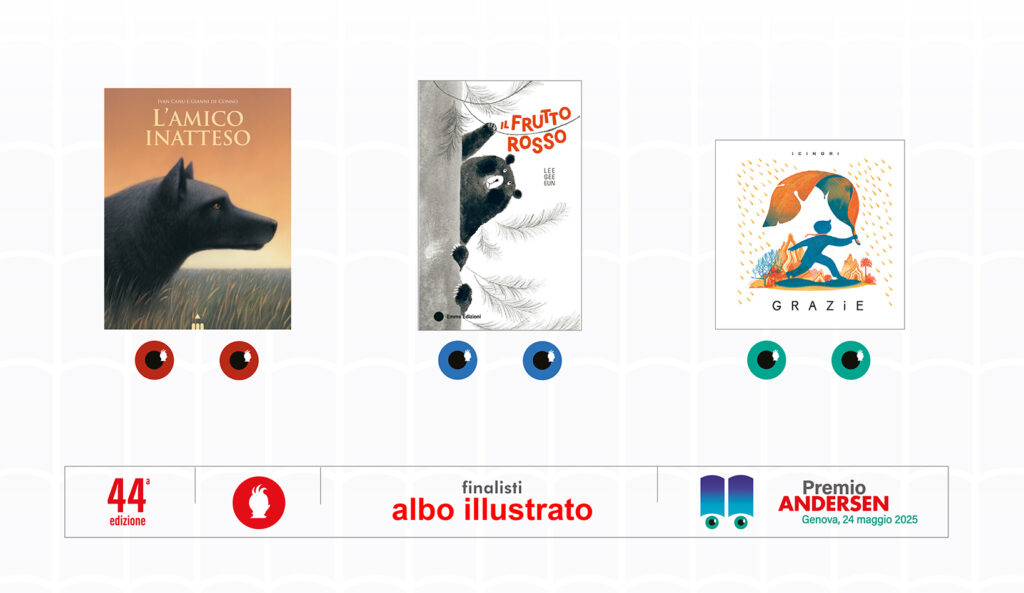This screenshot has height=593, width=1024.
Task: Click the left green eye icon
Action: pos(766,360)
